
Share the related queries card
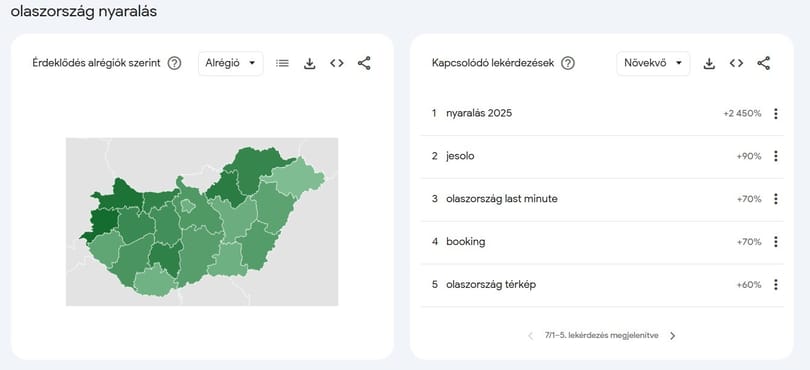[764, 63]
